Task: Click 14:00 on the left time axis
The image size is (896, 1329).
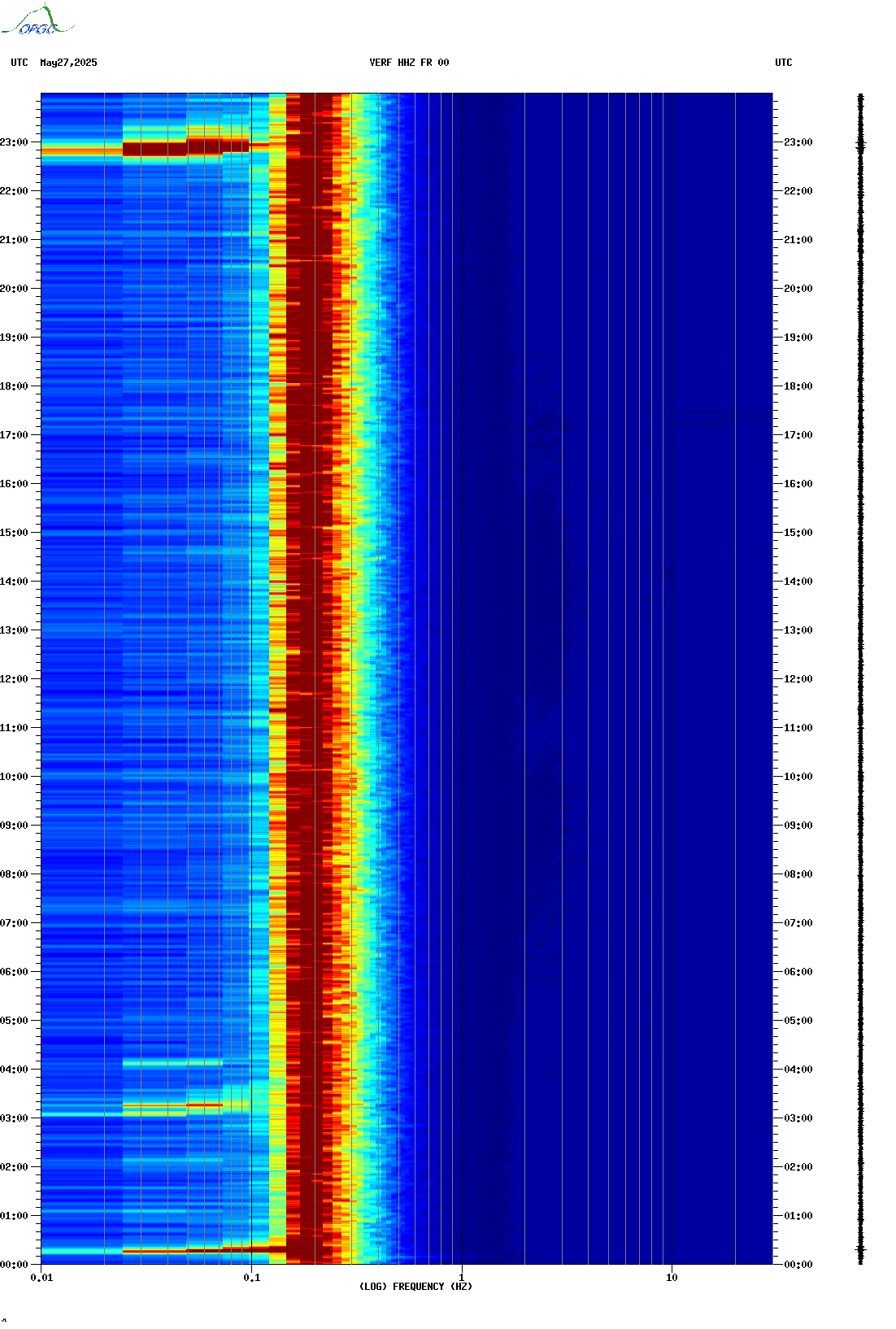Action: 14,582
